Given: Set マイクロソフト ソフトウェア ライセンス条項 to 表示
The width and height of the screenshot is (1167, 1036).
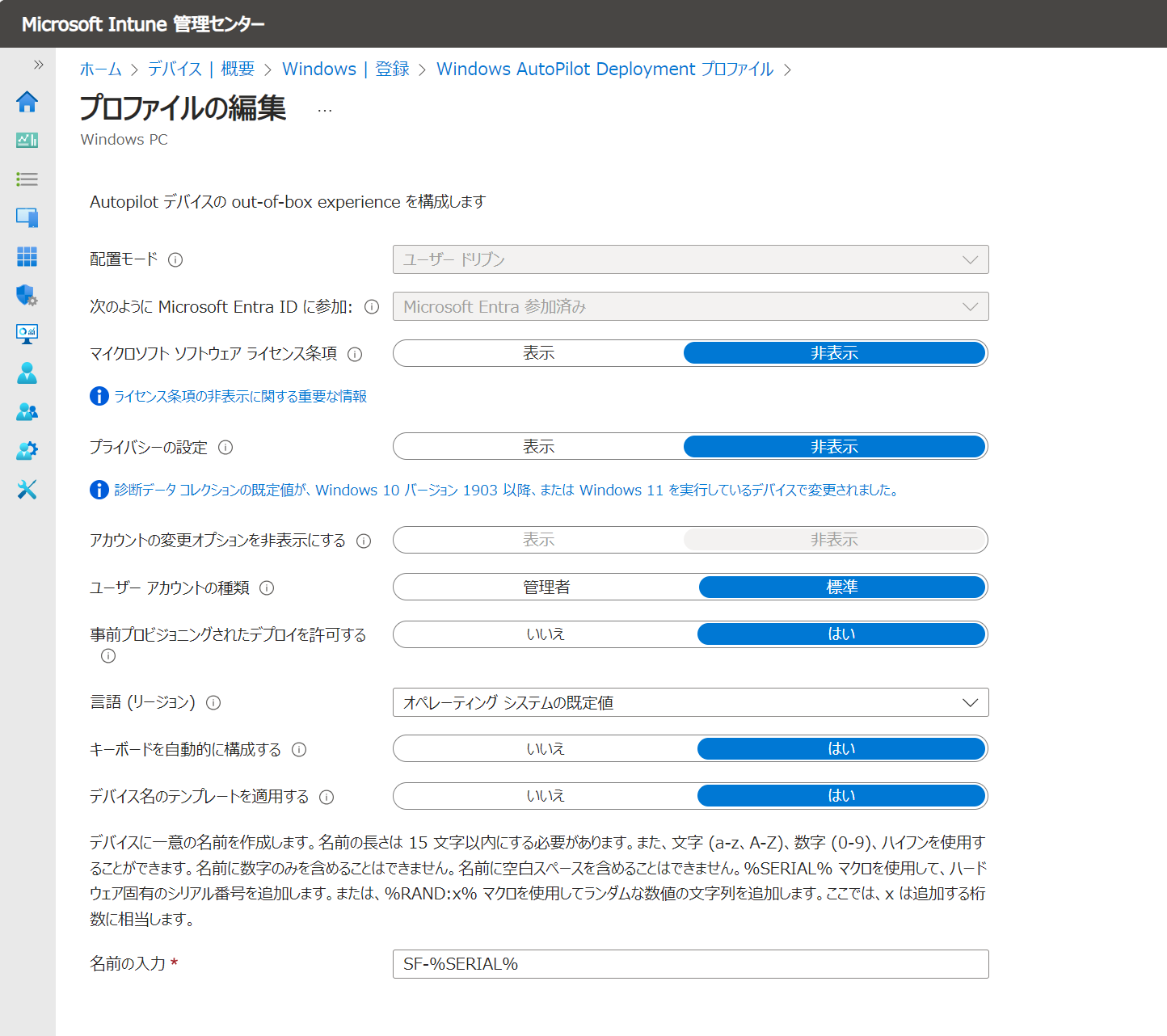Looking at the screenshot, I should click(537, 353).
